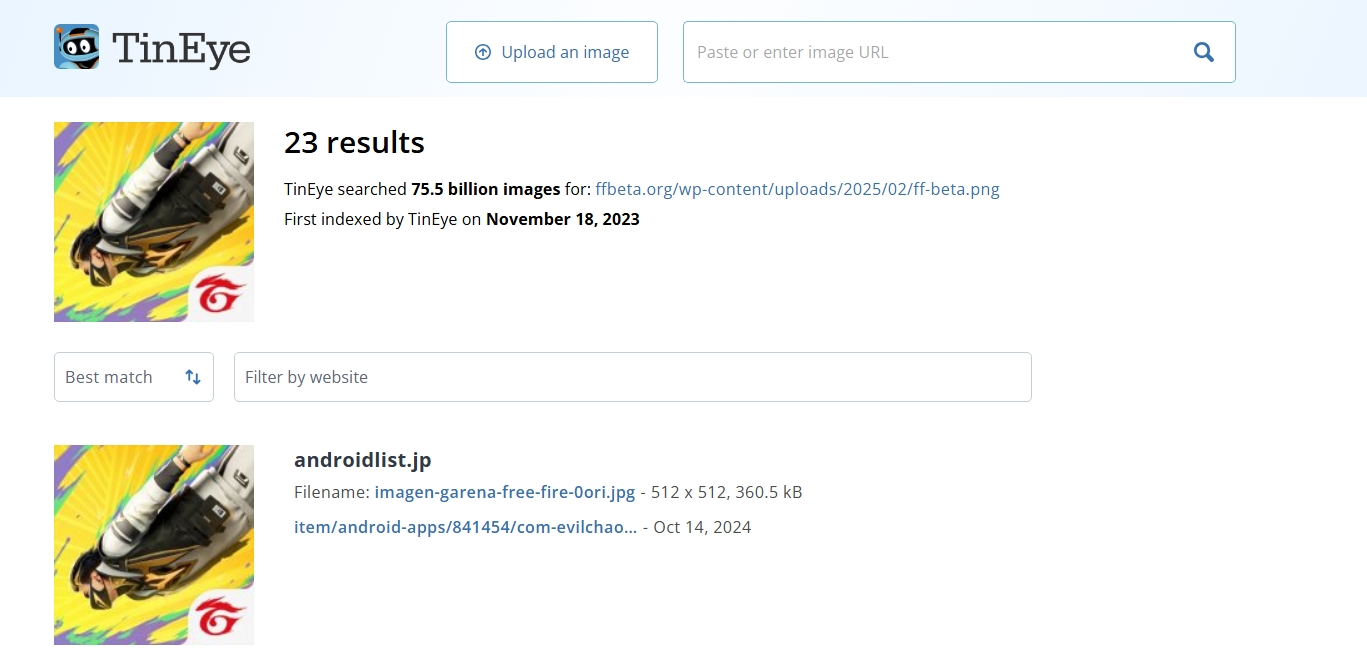Focus the Paste or enter image URL field
Viewport: 1367px width, 672px height.
tap(930, 52)
